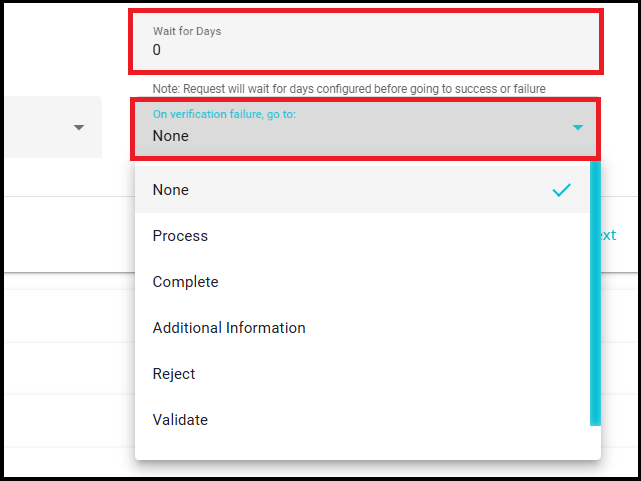Pick the Additional Information option
This screenshot has height=481, width=641.
tap(229, 328)
